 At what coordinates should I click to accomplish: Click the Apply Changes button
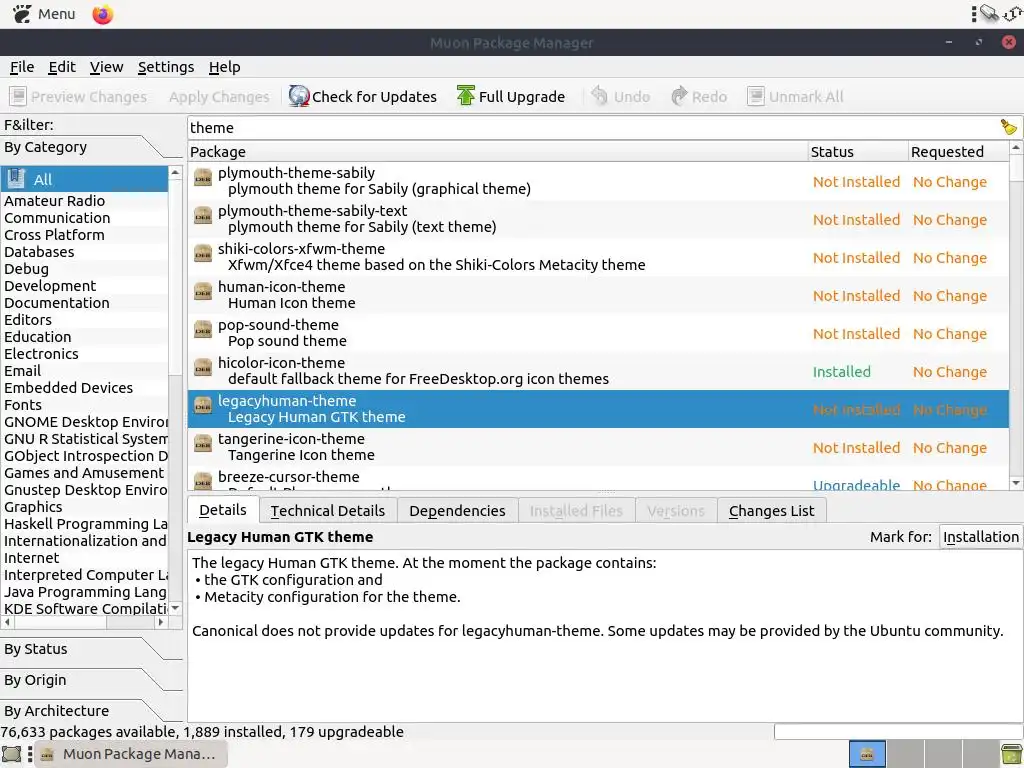coord(219,97)
